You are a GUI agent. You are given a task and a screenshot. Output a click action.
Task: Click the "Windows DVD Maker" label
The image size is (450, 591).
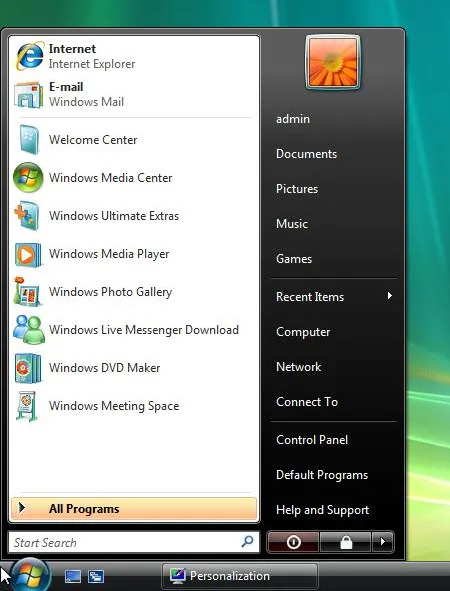tap(104, 367)
